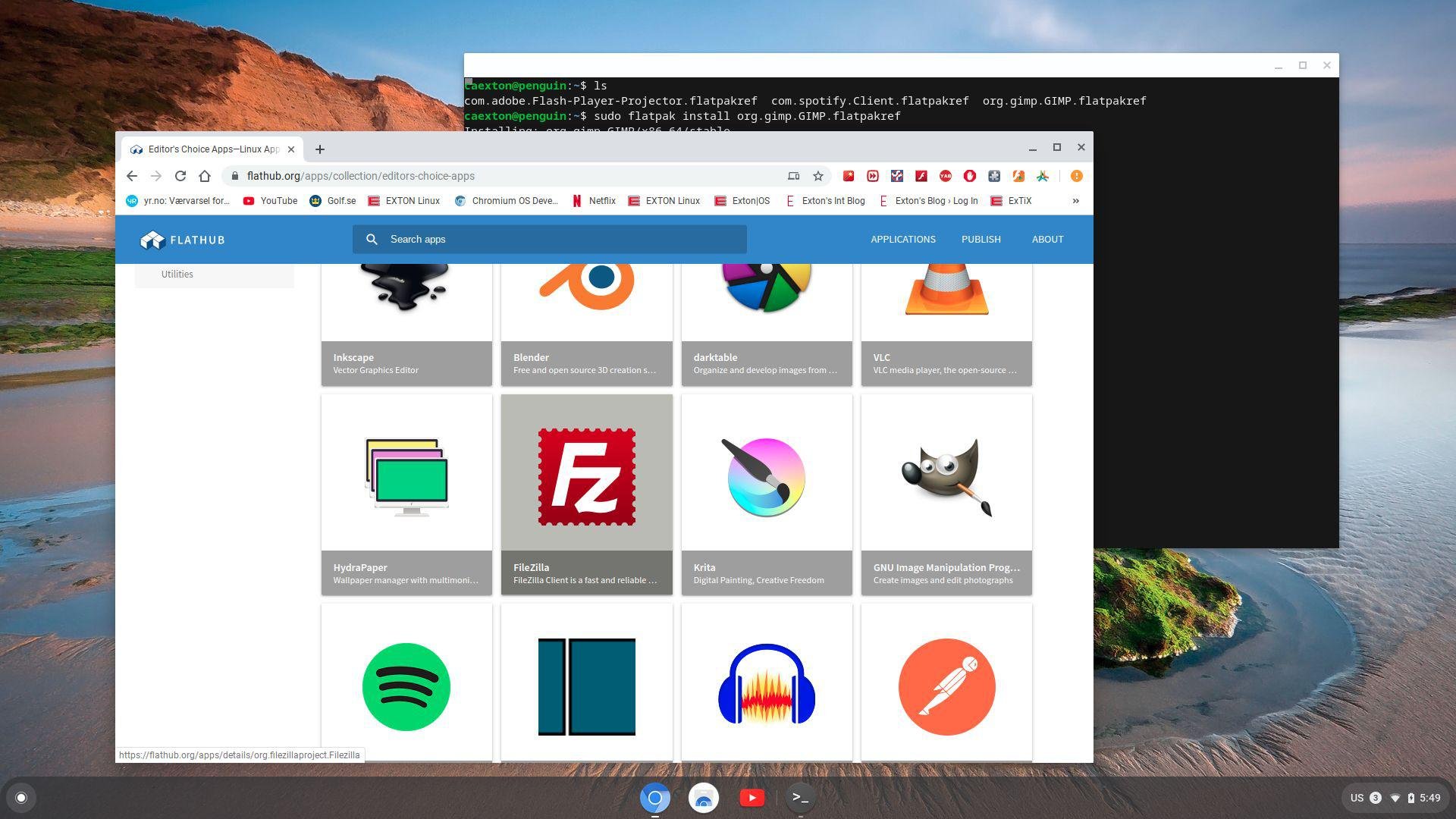Open the Adblock Plus extension
The width and height of the screenshot is (1456, 819).
[970, 175]
